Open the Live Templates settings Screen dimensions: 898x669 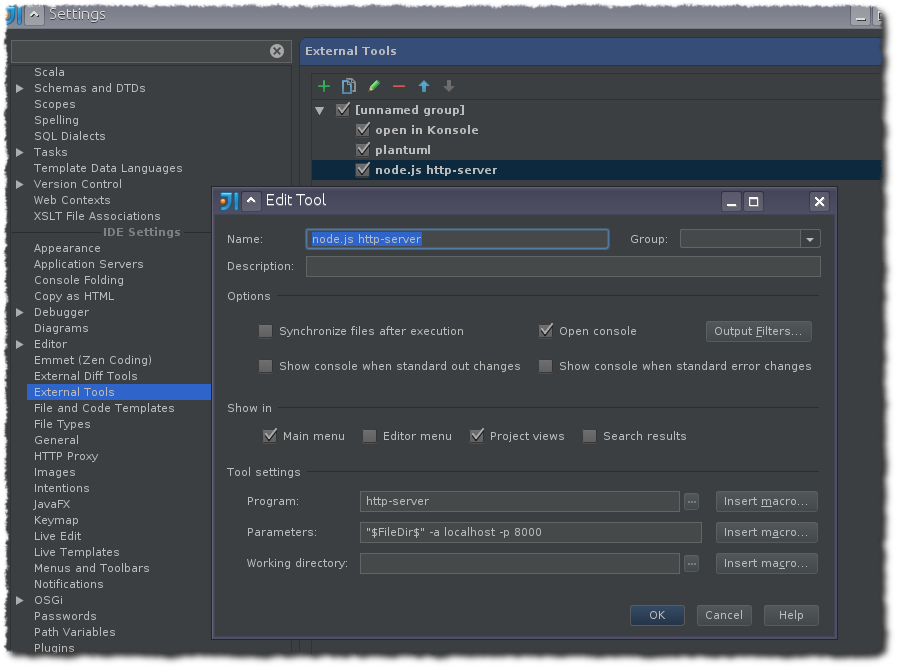click(77, 553)
